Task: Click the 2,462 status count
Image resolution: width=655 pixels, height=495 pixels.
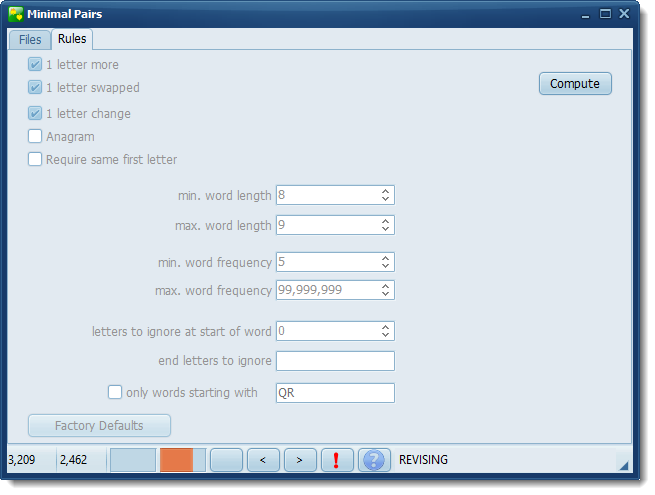Action: pyautogui.click(x=73, y=460)
